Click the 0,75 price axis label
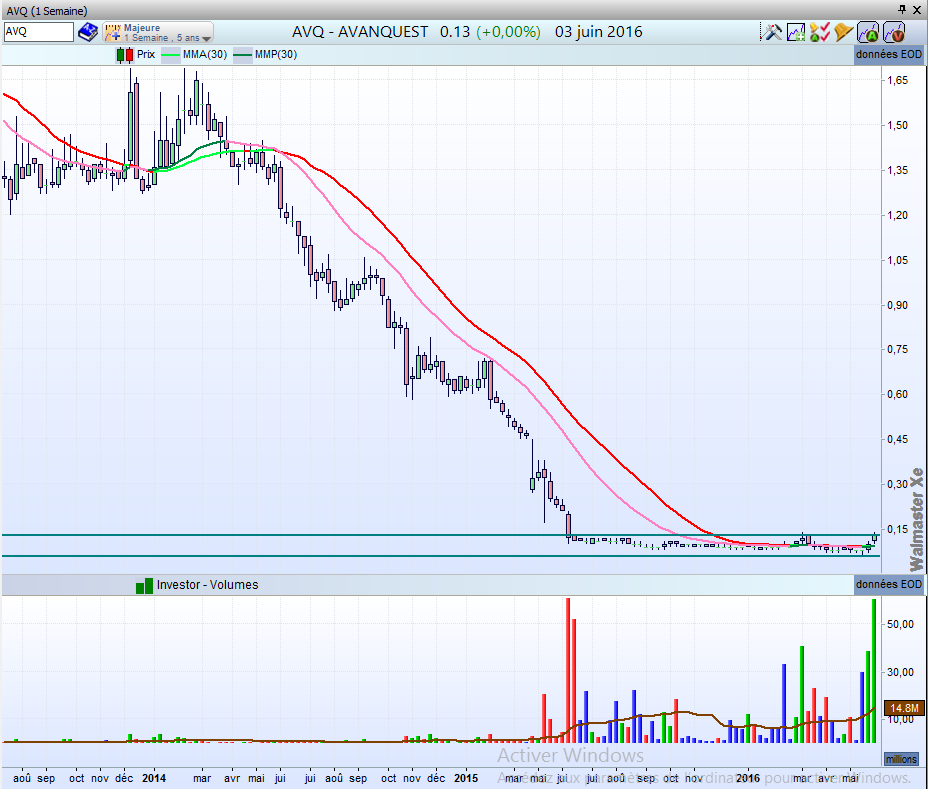 897,350
